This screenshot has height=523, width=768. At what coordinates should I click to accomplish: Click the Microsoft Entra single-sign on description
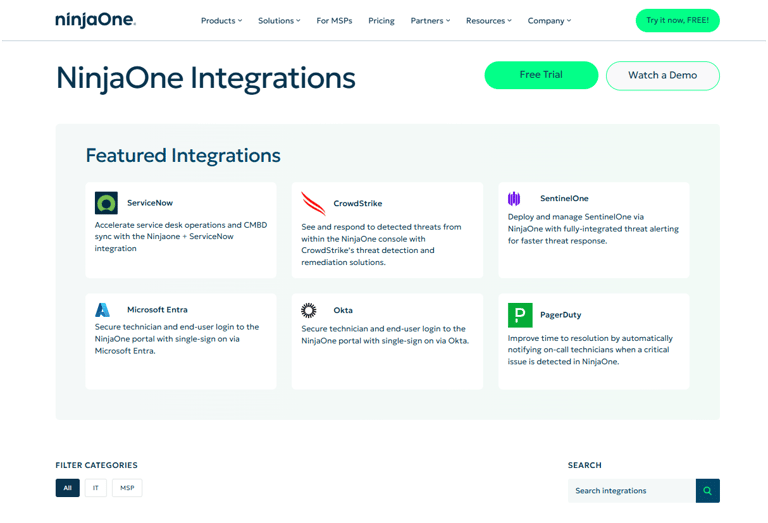tap(177, 339)
